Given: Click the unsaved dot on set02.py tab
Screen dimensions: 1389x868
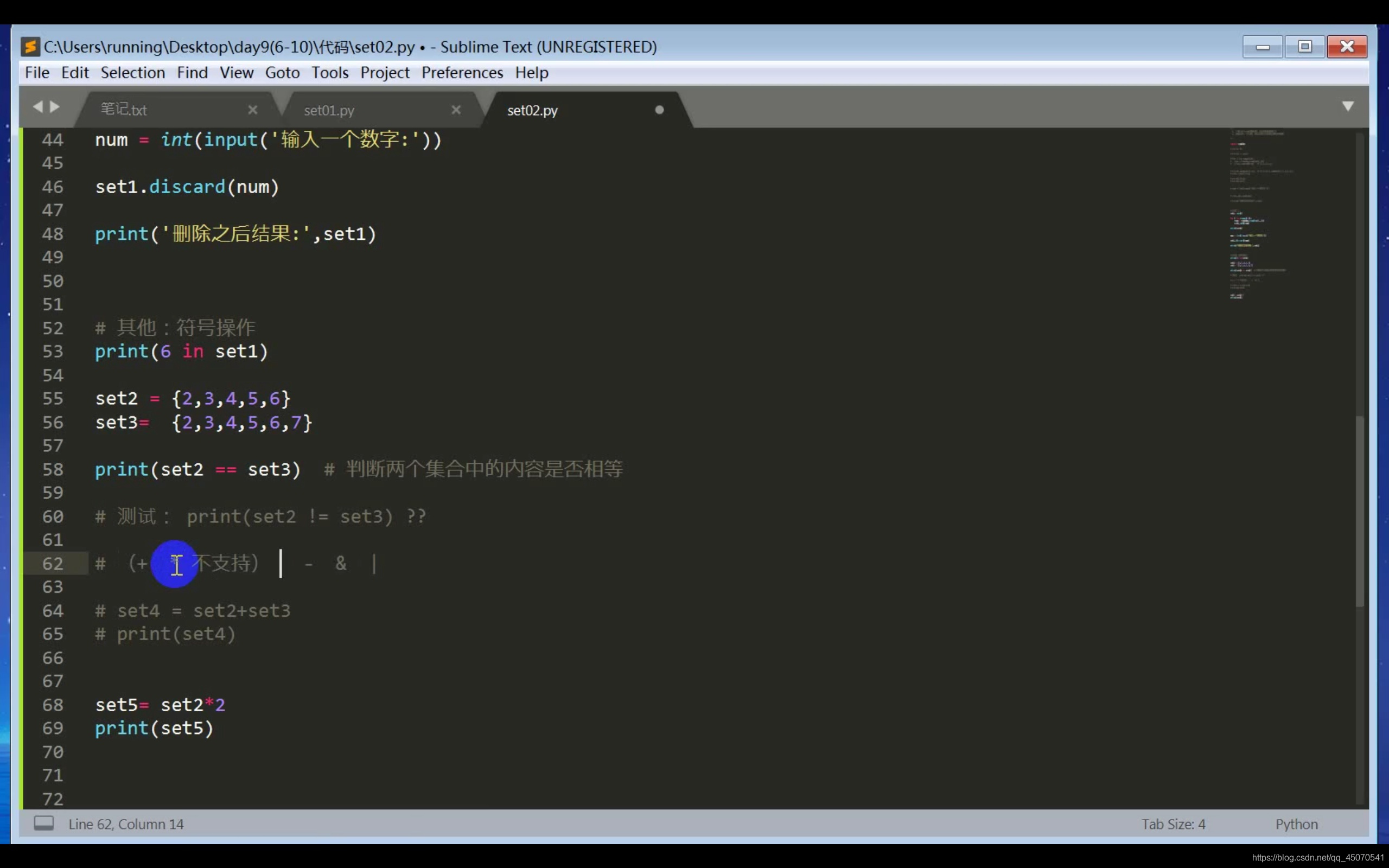Looking at the screenshot, I should (659, 110).
